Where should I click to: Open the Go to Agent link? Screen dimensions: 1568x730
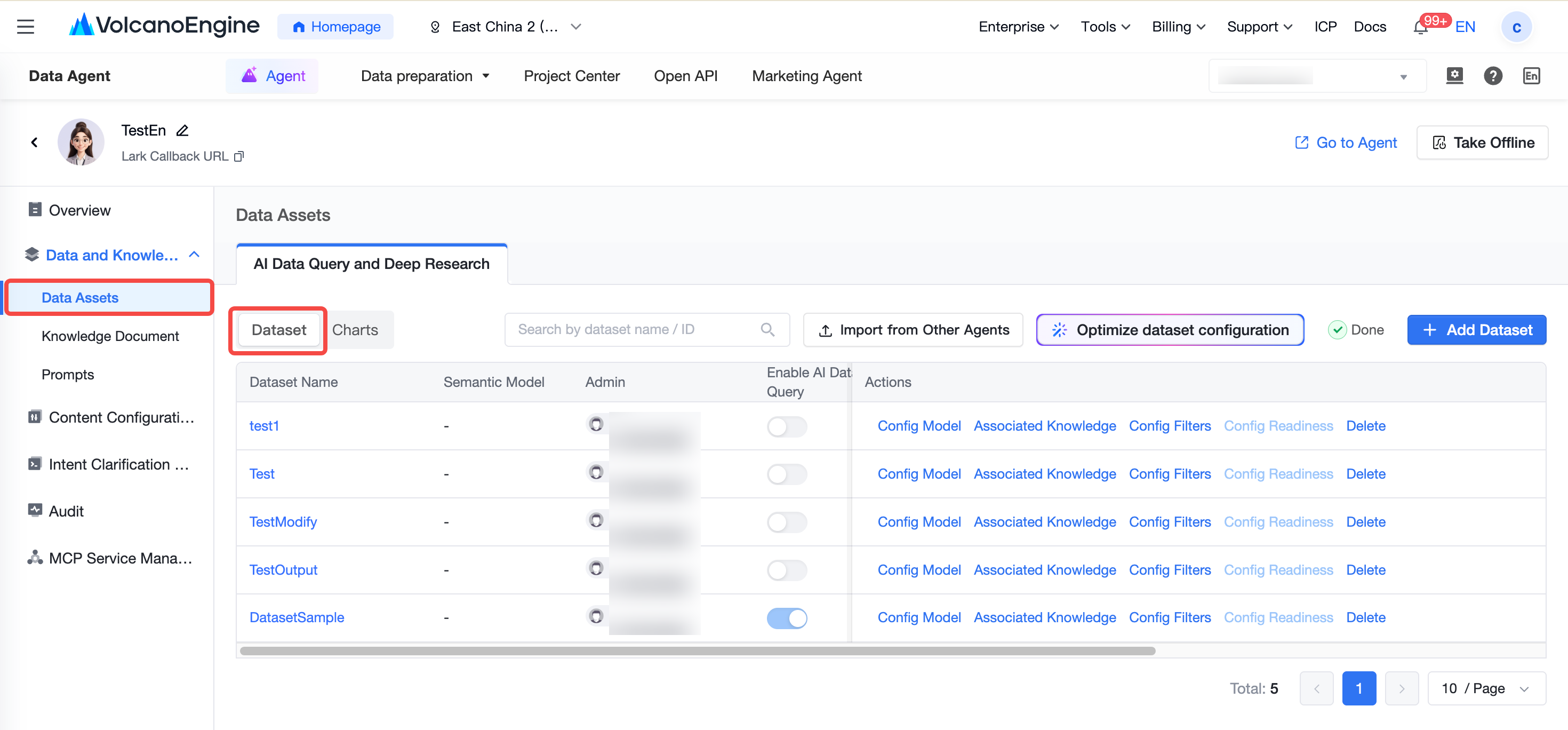pyautogui.click(x=1345, y=142)
